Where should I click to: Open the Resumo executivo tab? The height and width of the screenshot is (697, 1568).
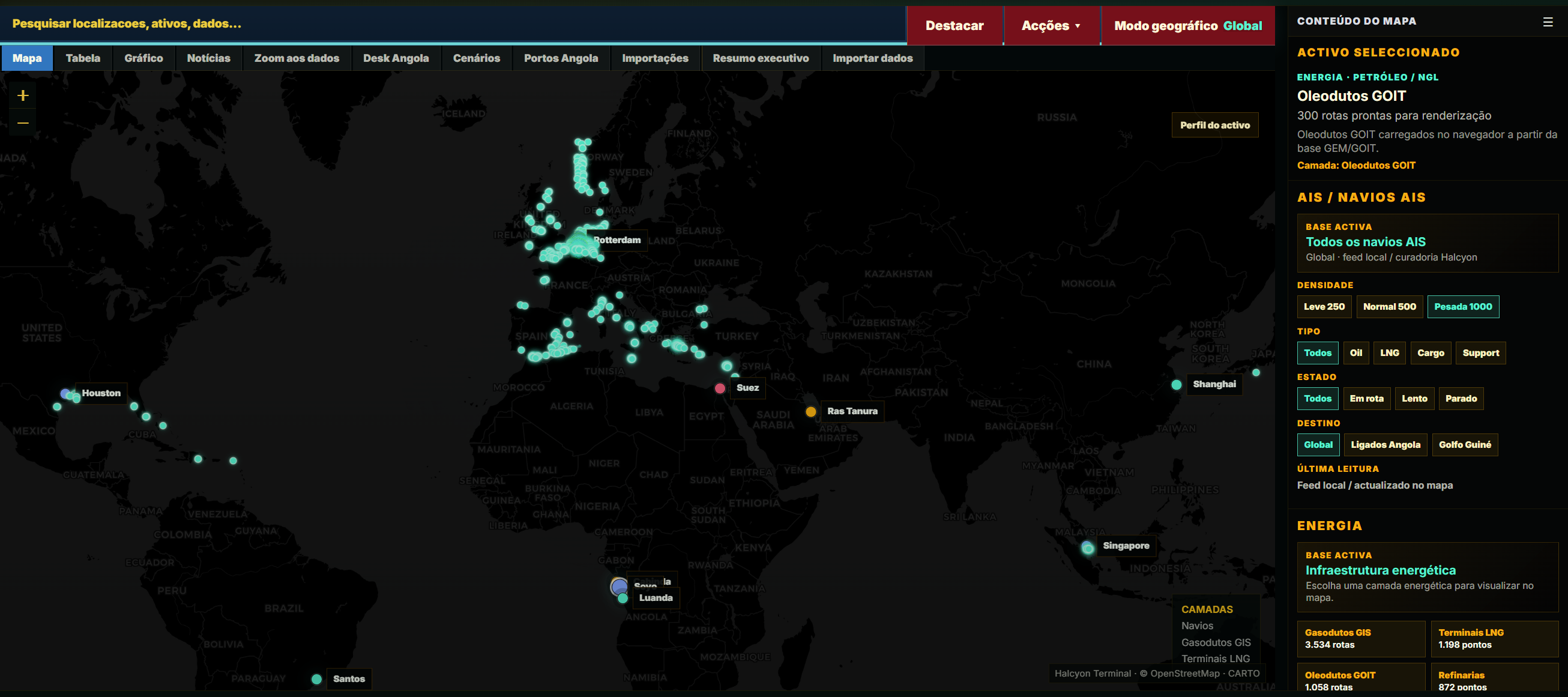coord(761,58)
